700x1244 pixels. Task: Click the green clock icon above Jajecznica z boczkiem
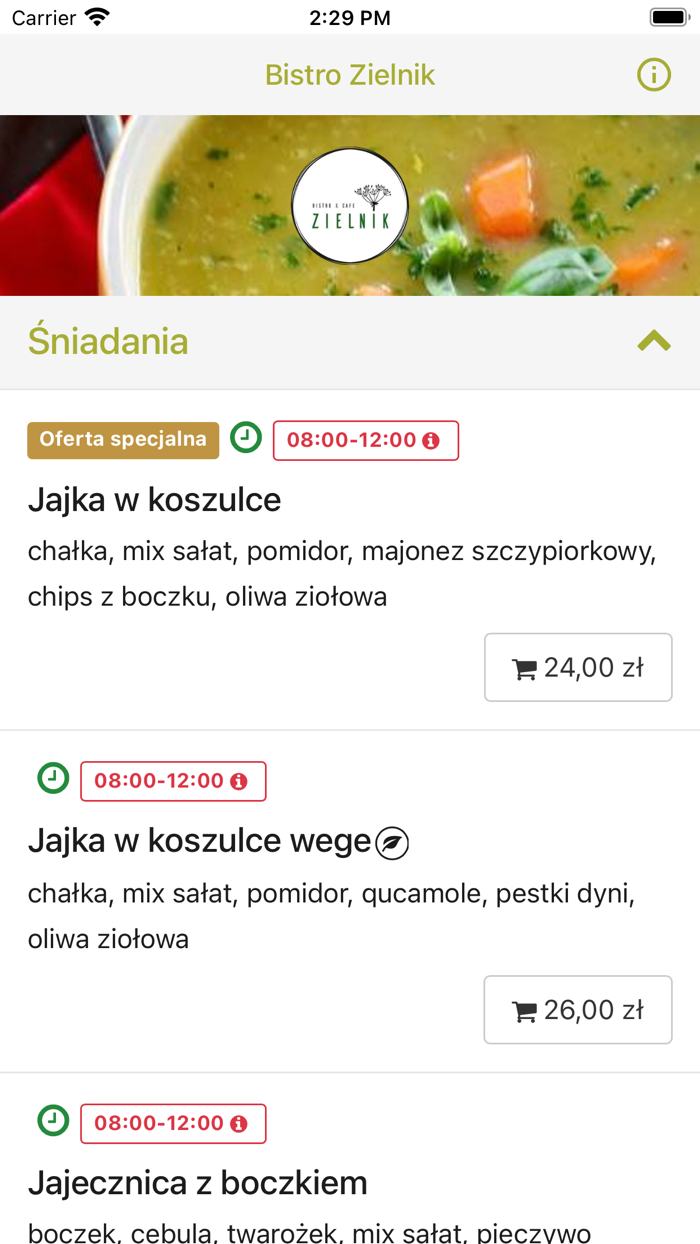tap(53, 1122)
